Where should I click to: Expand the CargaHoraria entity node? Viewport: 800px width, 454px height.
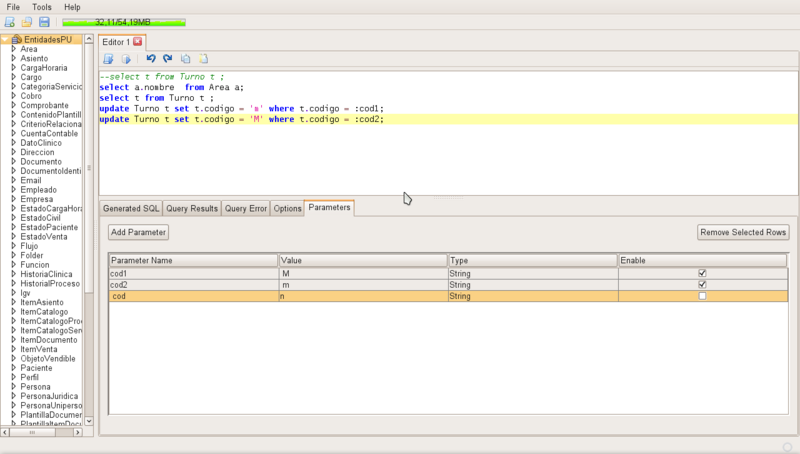(14, 68)
